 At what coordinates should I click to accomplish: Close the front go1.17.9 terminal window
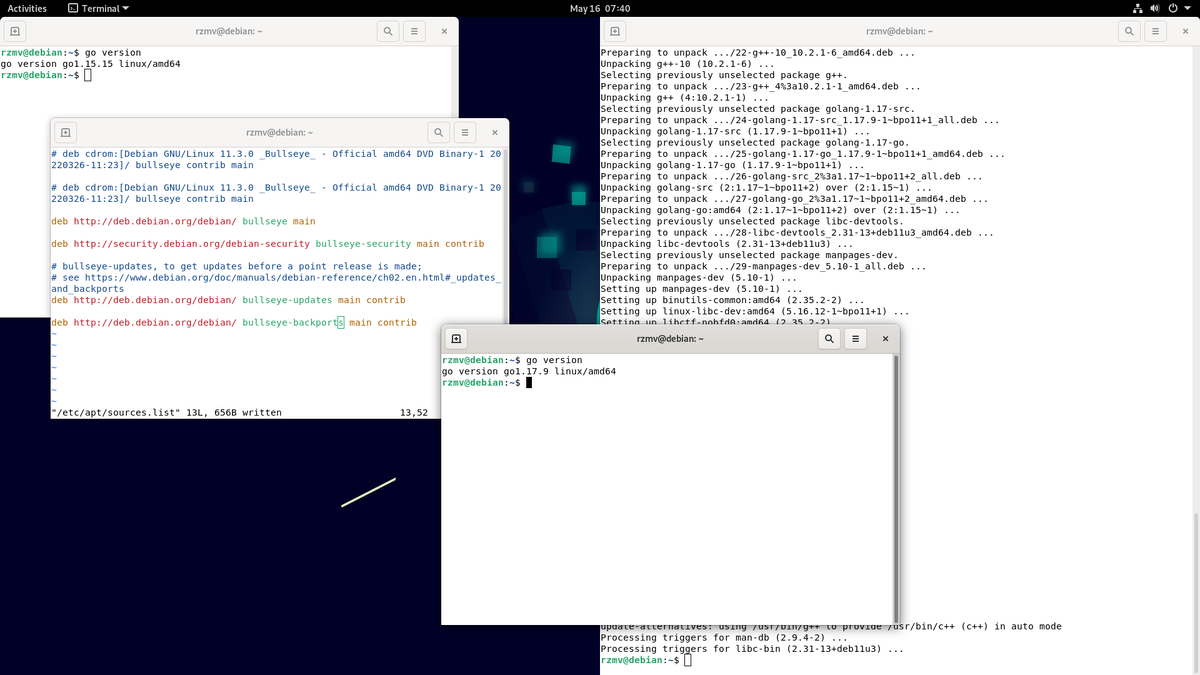pos(885,339)
